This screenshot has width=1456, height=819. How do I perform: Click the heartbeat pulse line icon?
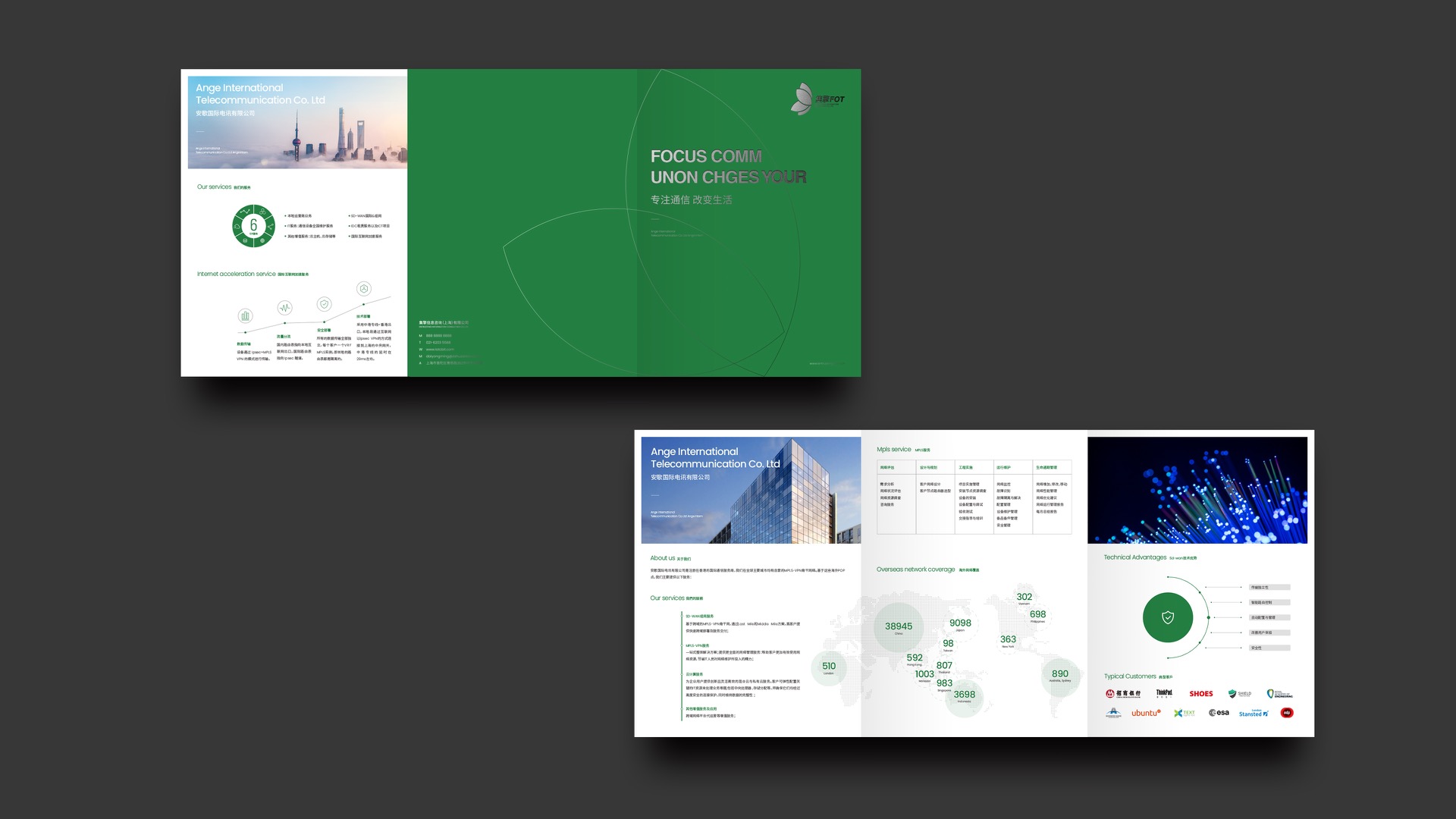click(x=284, y=307)
